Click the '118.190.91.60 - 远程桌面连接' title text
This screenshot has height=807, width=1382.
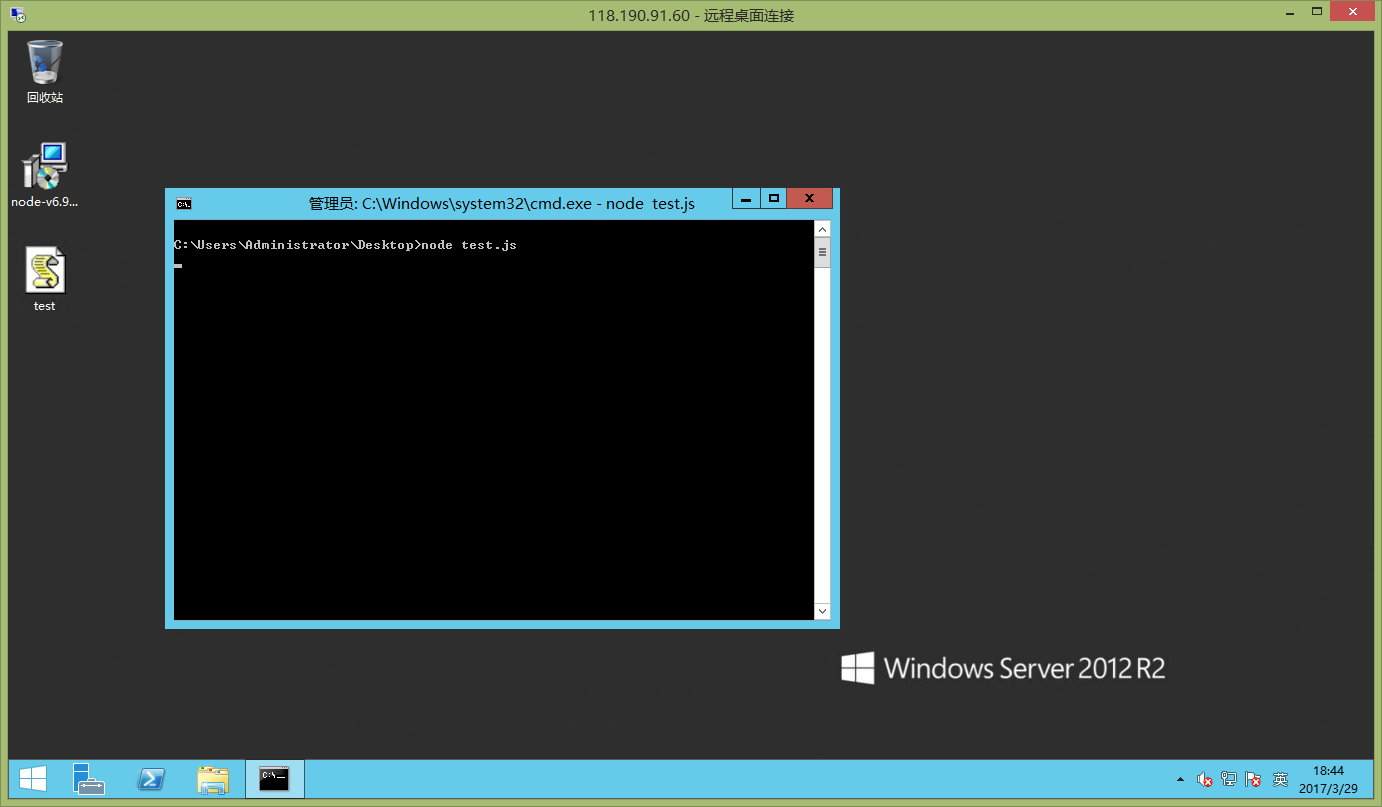click(x=691, y=15)
